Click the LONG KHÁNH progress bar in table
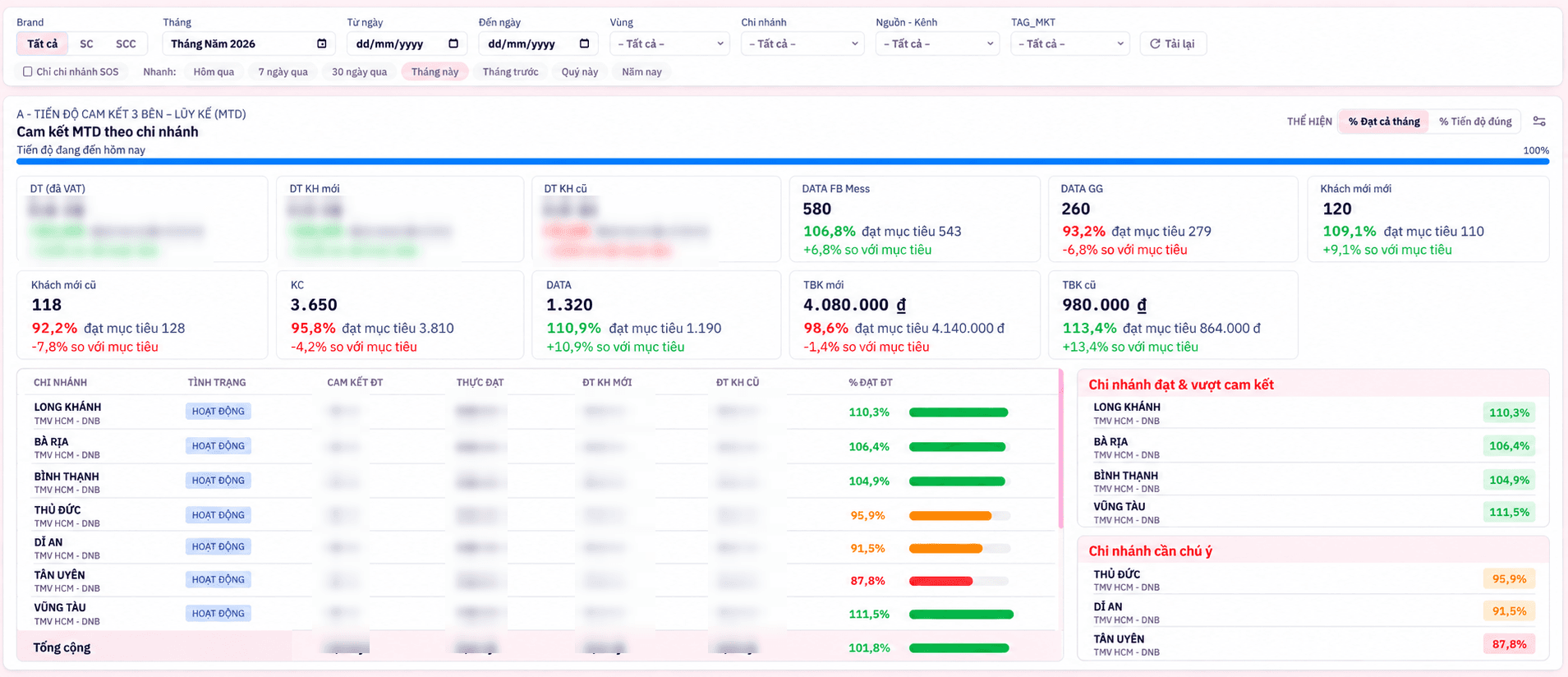Image resolution: width=1568 pixels, height=677 pixels. (x=959, y=412)
